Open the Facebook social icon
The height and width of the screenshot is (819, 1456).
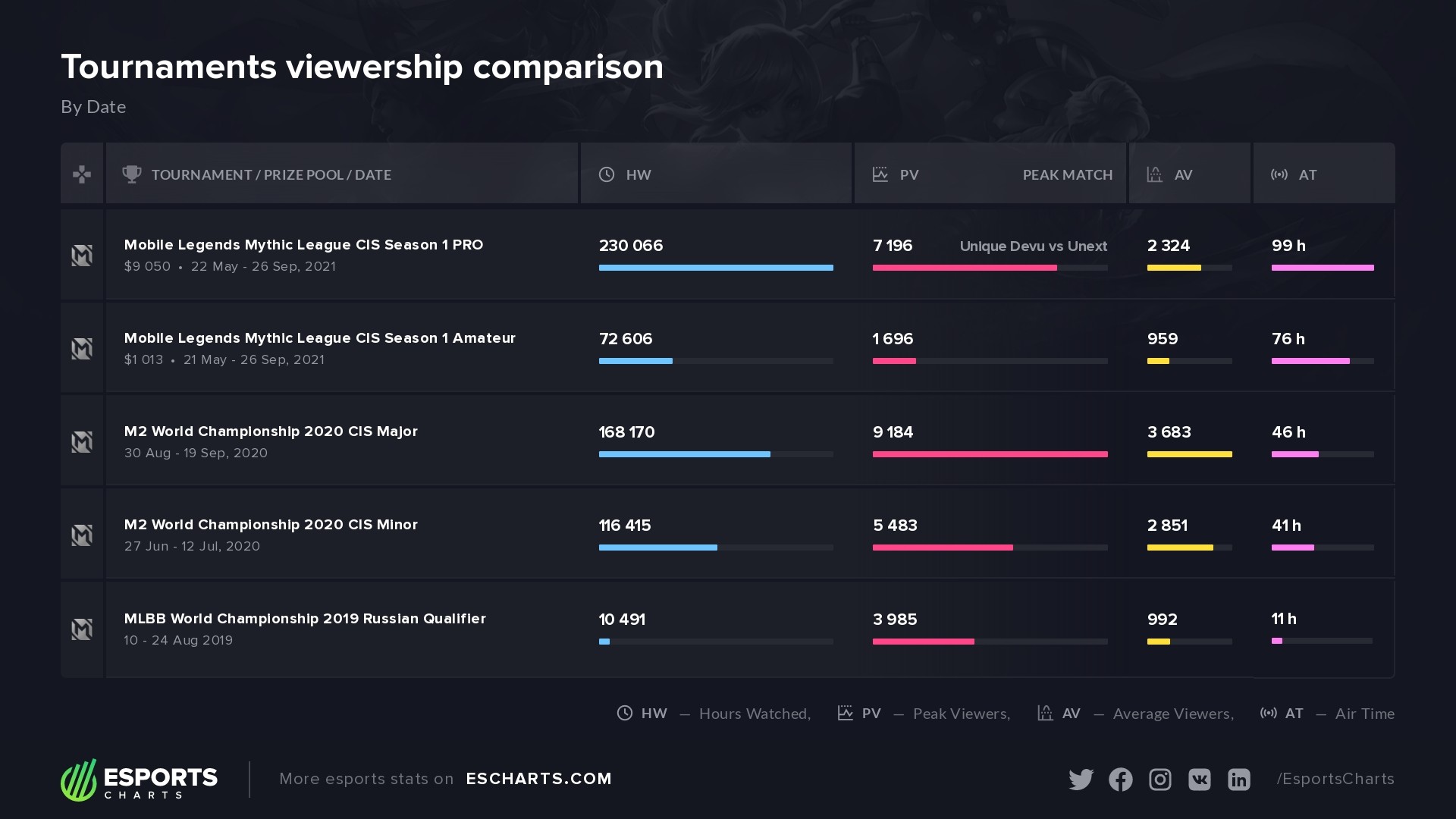(1120, 780)
